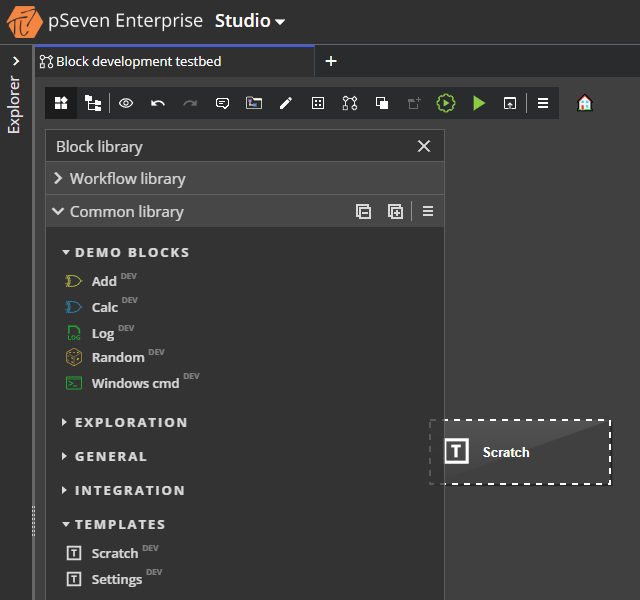Select the Windows cmd block in library
This screenshot has height=600, width=640.
pyautogui.click(x=135, y=384)
